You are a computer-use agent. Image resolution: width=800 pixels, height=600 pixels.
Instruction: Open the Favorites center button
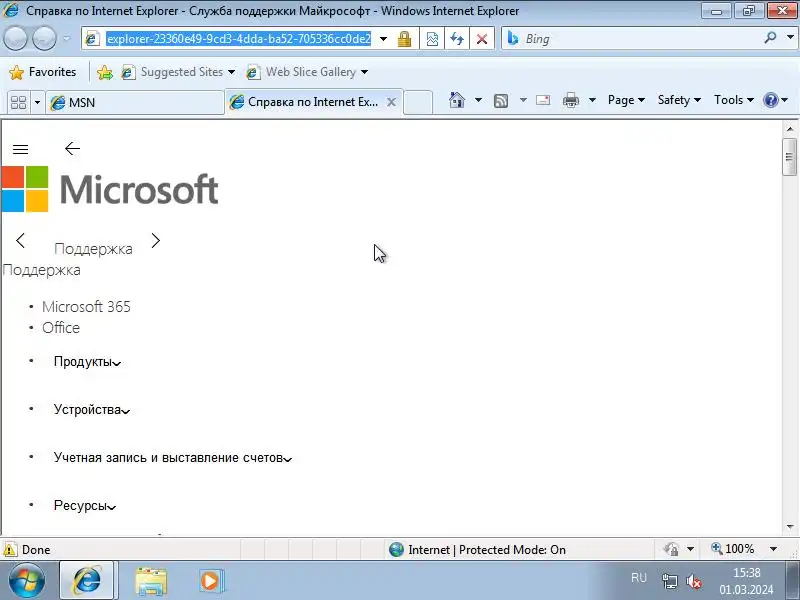43,72
